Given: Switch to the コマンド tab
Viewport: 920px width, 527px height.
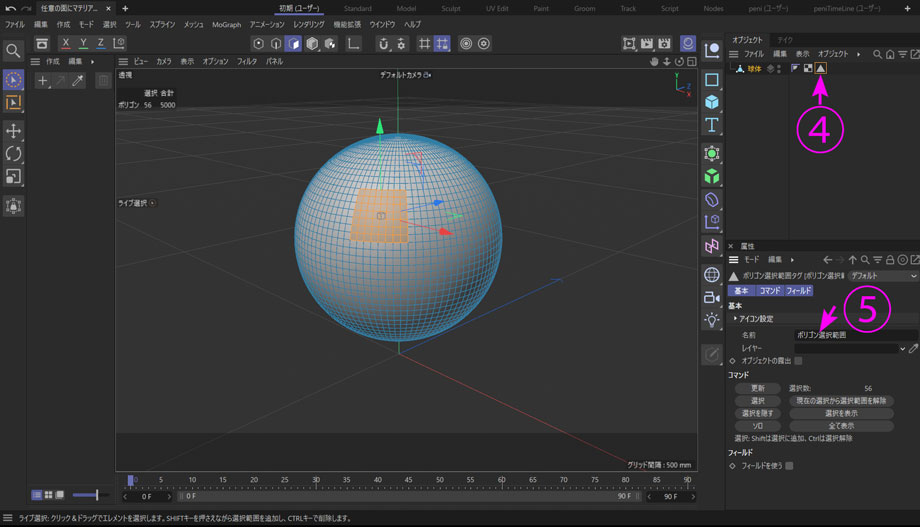Looking at the screenshot, I should point(770,291).
